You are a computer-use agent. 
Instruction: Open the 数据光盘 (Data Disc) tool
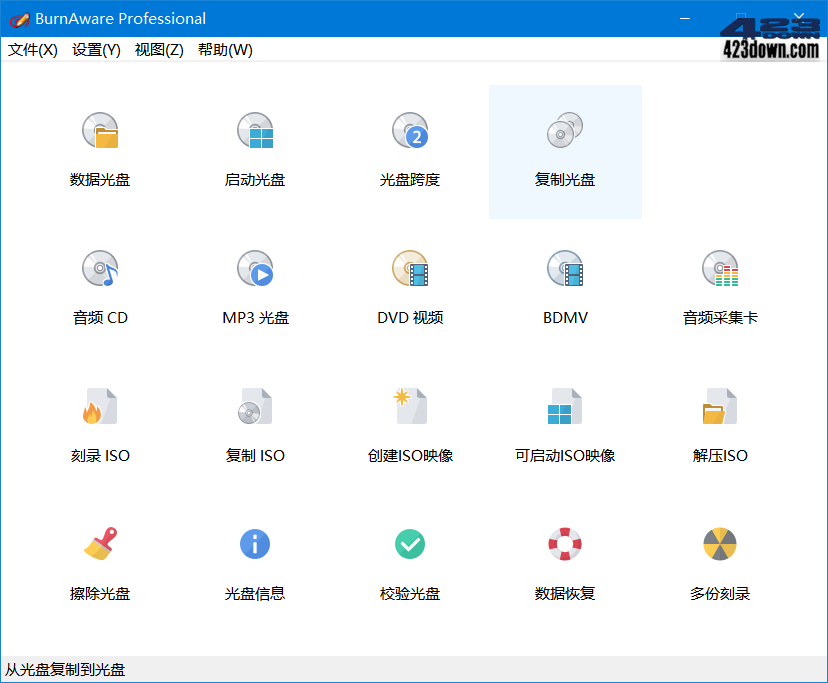coord(99,150)
